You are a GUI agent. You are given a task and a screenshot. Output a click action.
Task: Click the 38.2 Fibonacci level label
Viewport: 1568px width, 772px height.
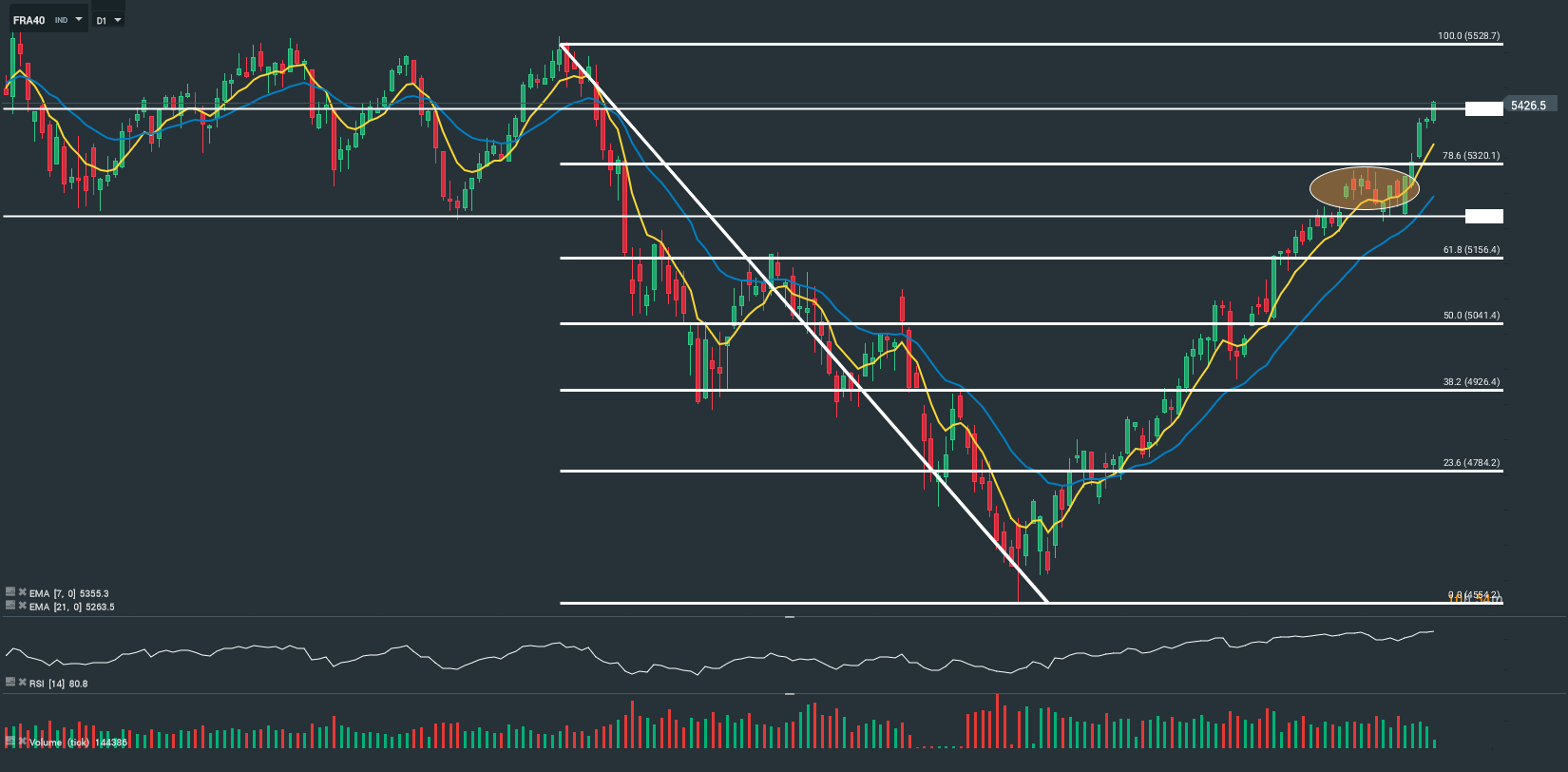(1471, 382)
